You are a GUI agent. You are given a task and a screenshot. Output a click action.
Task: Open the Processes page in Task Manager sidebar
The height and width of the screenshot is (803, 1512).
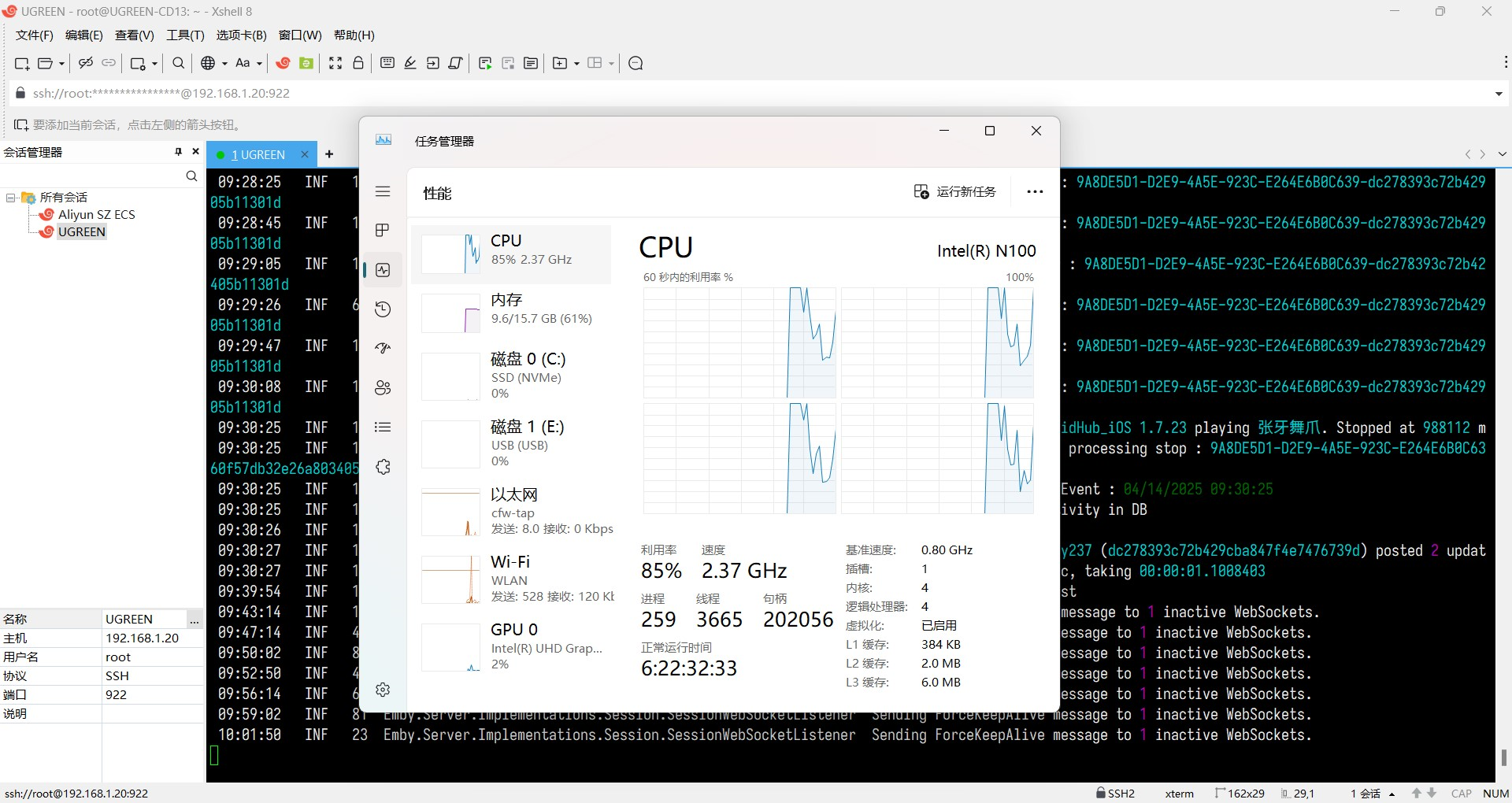point(383,230)
